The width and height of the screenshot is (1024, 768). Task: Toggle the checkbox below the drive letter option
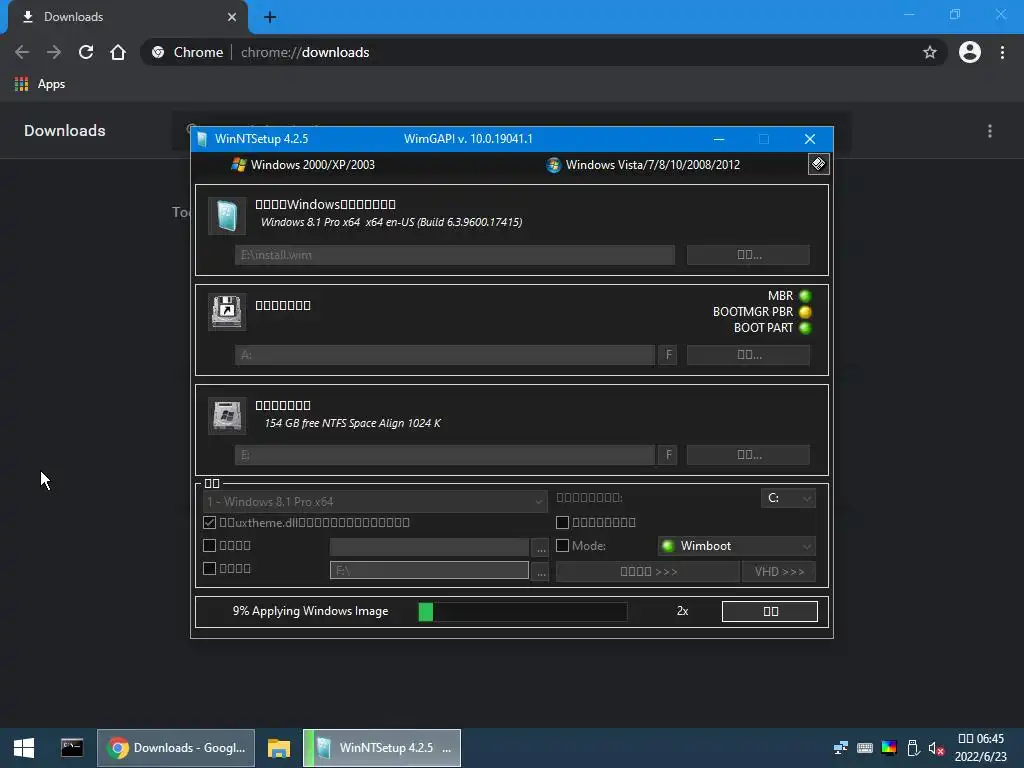[562, 522]
